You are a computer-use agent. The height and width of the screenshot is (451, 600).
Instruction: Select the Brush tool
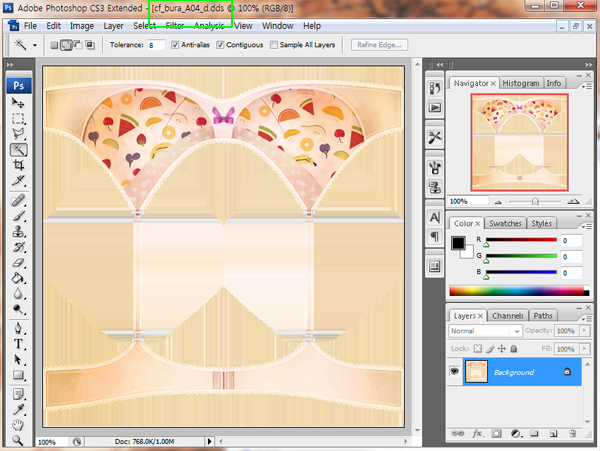pyautogui.click(x=18, y=216)
